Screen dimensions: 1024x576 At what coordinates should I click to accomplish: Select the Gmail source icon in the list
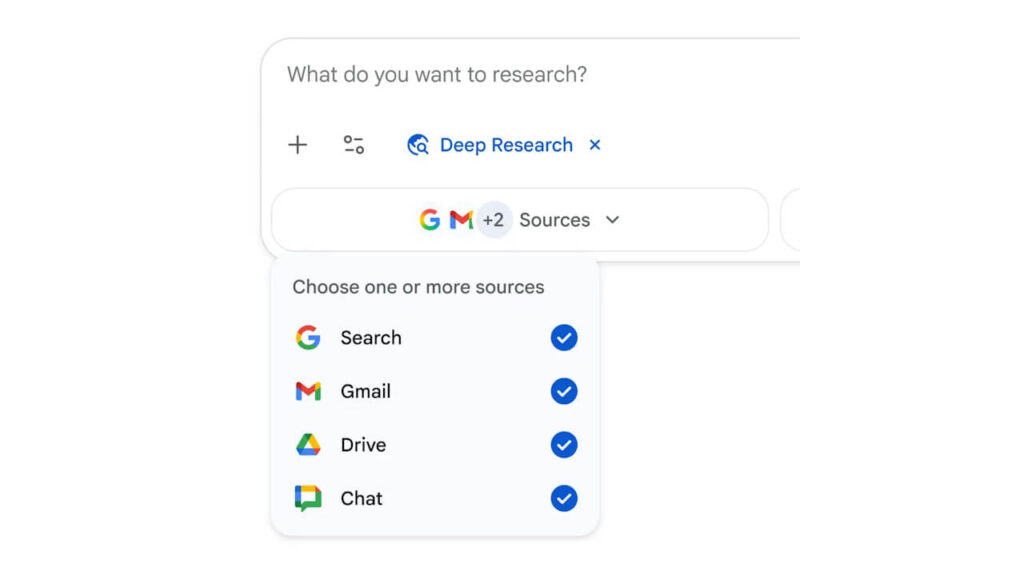[x=309, y=391]
